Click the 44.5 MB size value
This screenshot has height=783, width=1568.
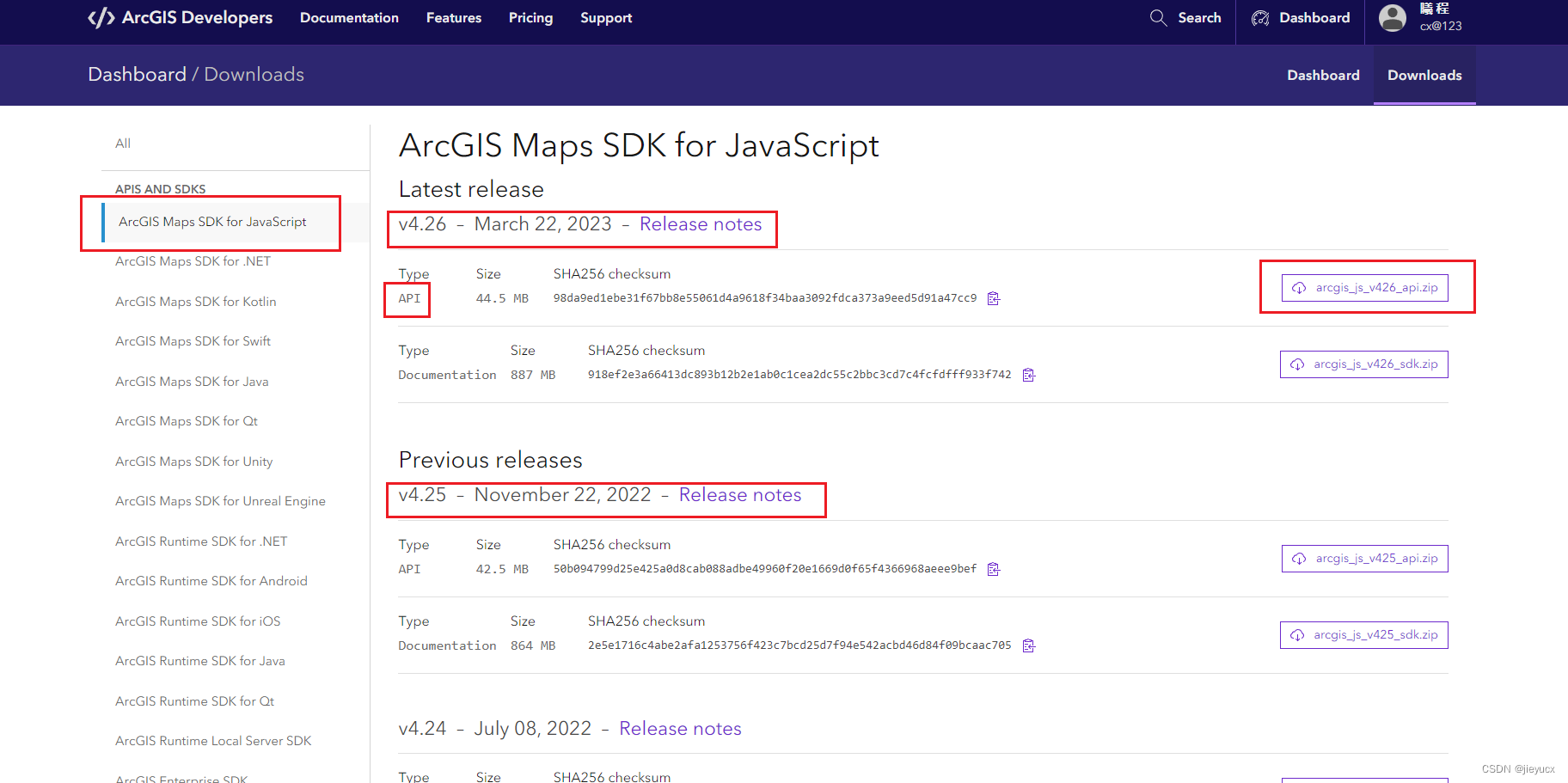coord(502,298)
